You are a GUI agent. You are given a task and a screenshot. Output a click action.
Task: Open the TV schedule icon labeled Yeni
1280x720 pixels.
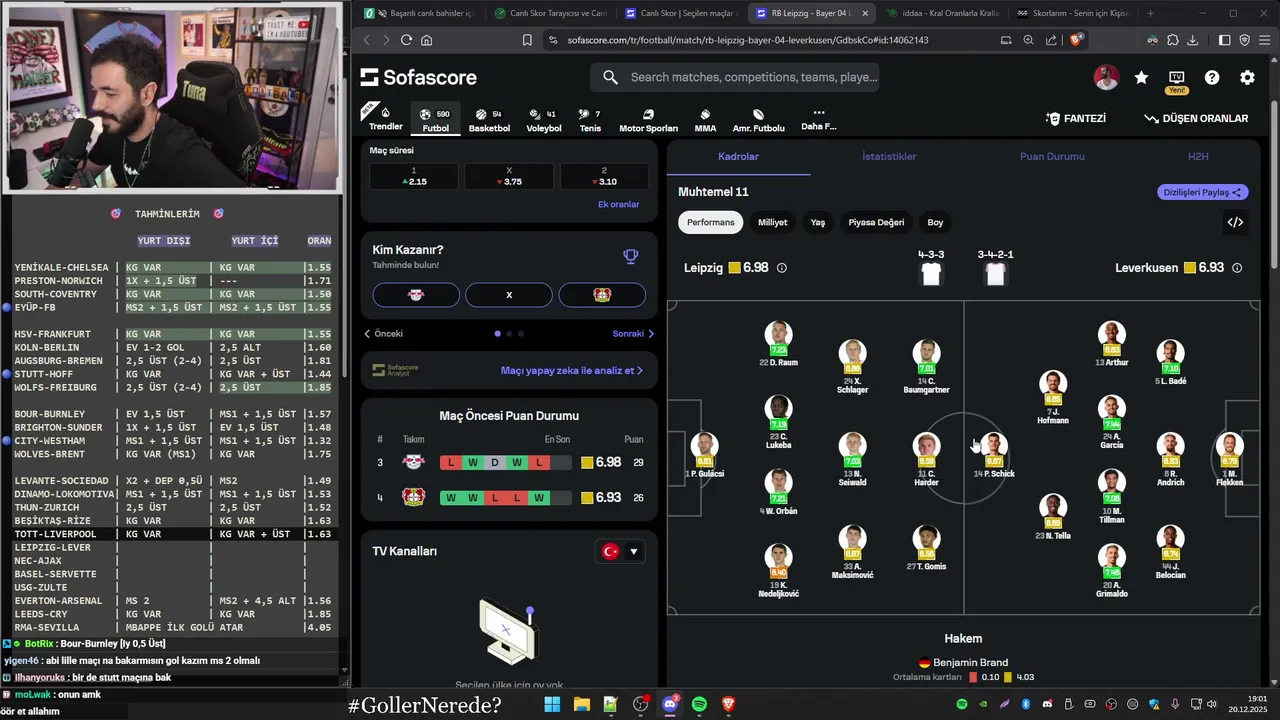click(1177, 80)
